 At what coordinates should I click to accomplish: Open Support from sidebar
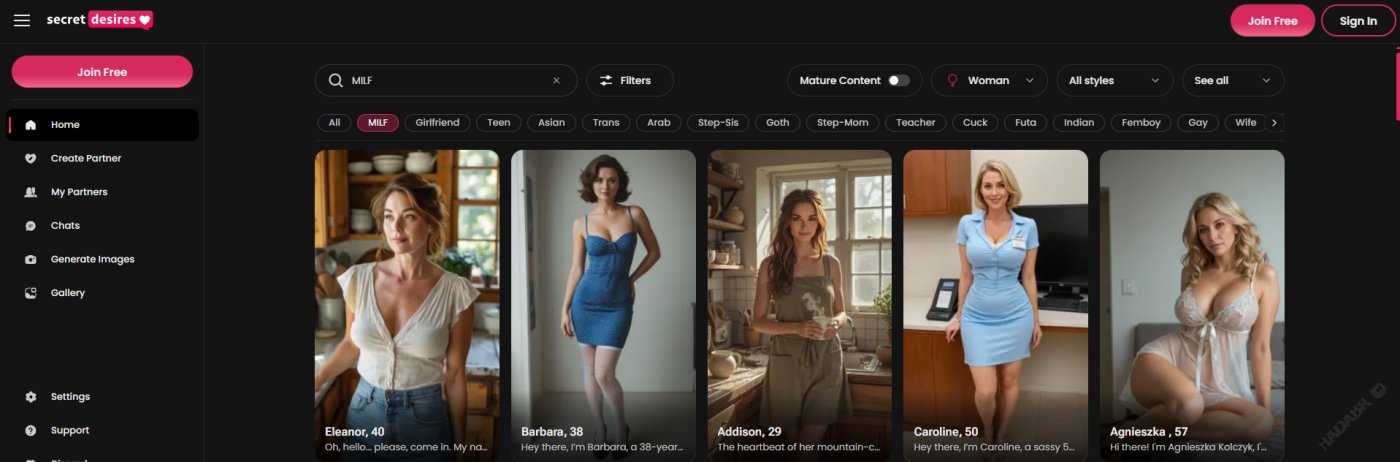pos(104,431)
